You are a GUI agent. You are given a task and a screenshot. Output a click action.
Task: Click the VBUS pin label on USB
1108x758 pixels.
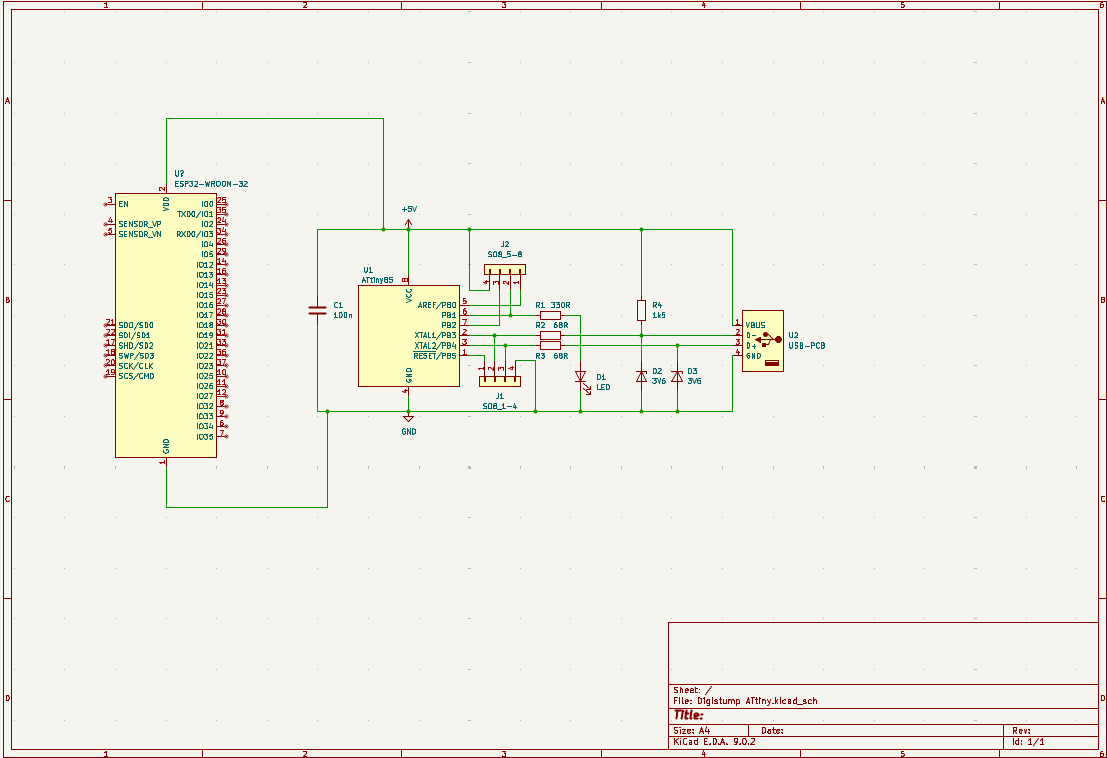point(755,326)
